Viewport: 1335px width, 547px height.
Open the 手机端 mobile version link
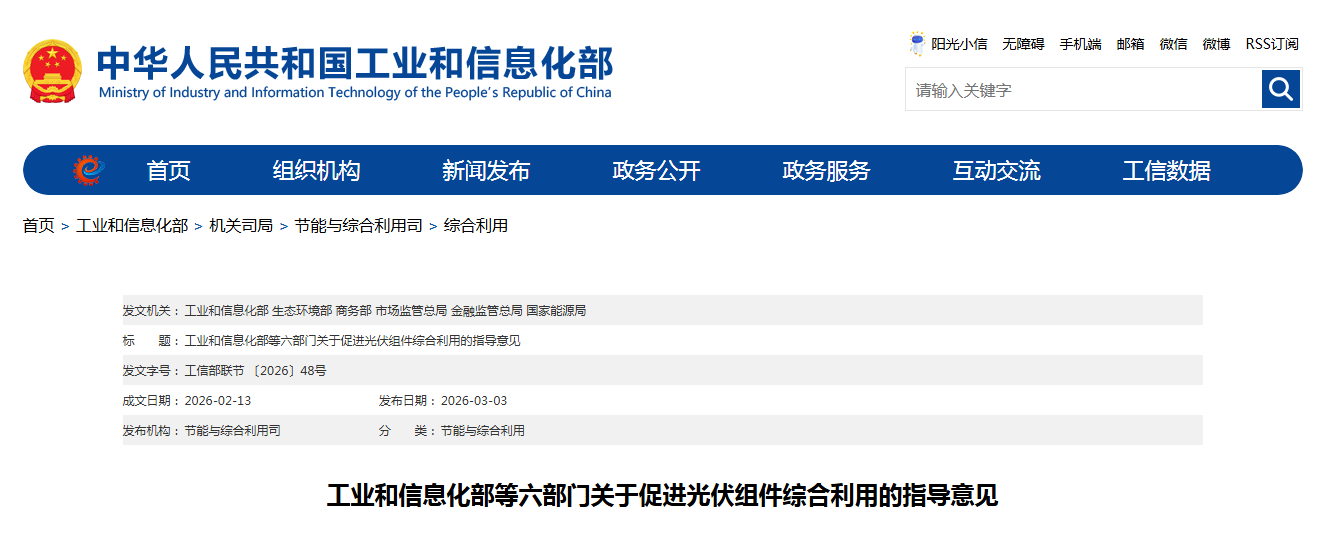pyautogui.click(x=1080, y=44)
